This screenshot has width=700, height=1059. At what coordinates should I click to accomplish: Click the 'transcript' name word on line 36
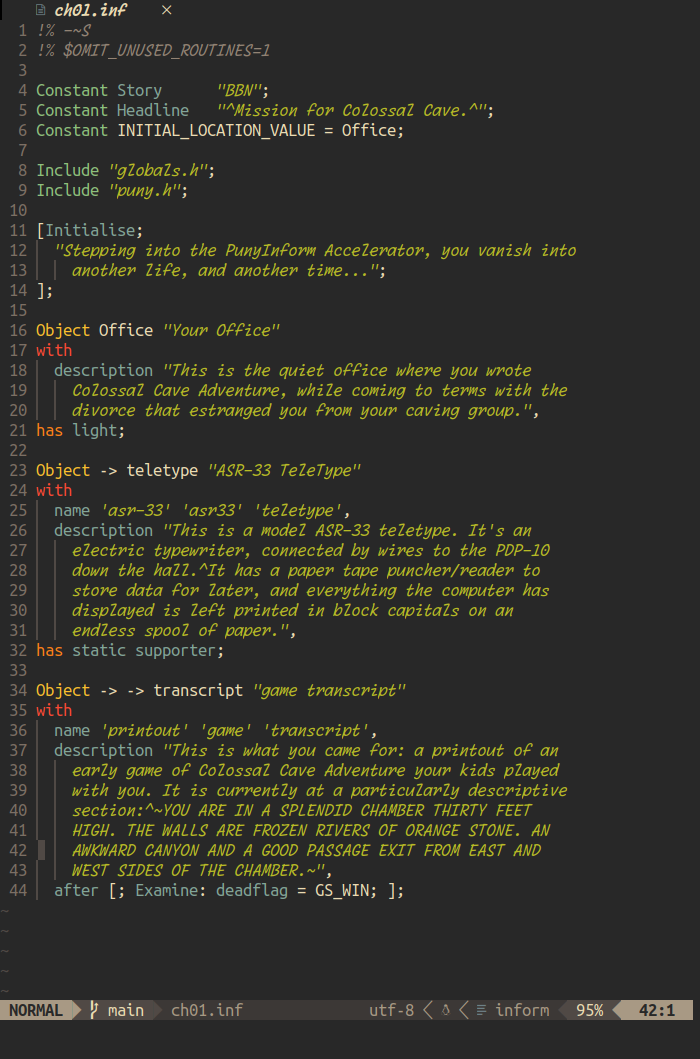tap(316, 730)
